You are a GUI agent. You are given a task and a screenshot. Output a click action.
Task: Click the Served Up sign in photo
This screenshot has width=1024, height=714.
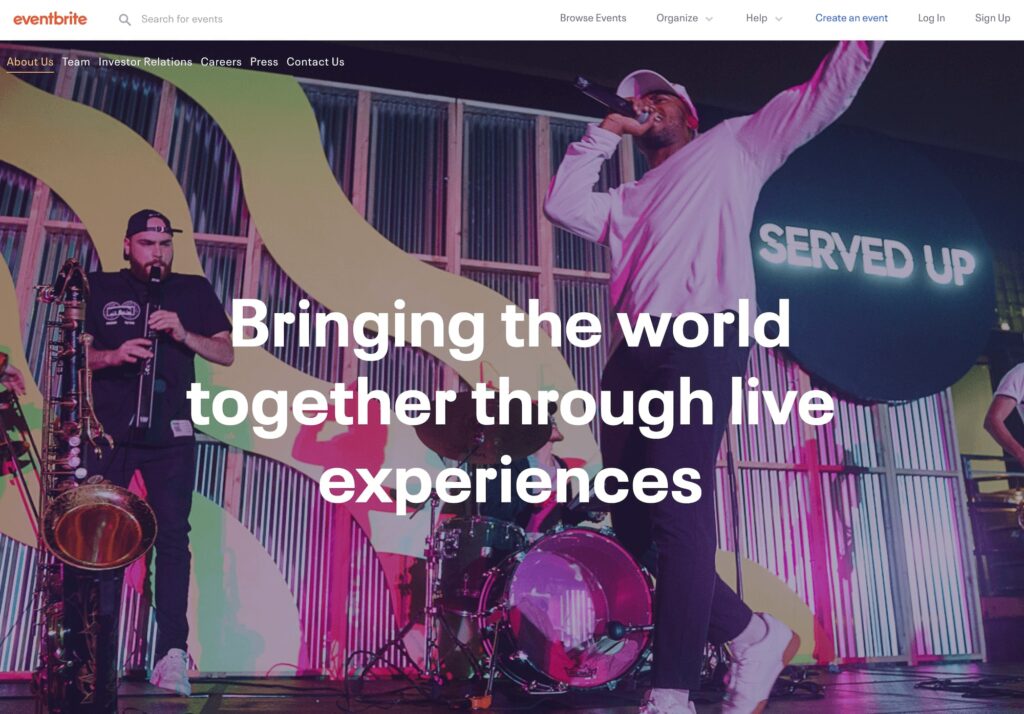866,253
